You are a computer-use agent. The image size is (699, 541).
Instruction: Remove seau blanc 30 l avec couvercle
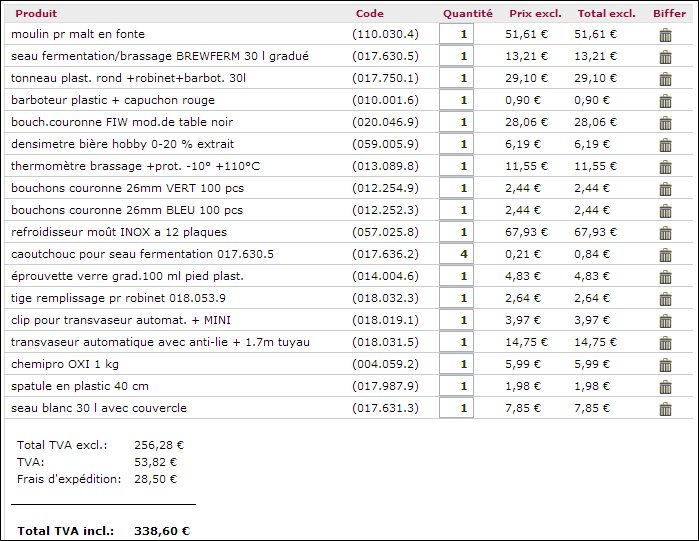pyautogui.click(x=665, y=409)
